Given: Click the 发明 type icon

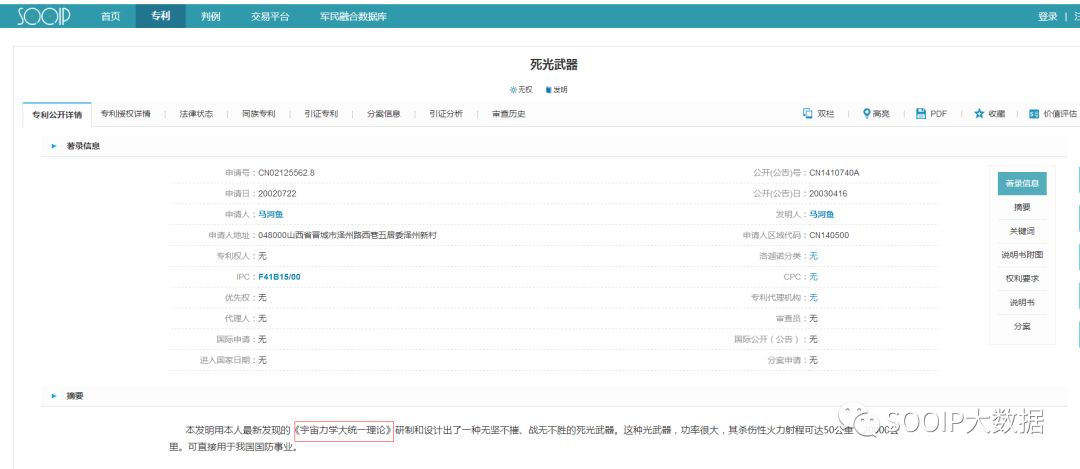Looking at the screenshot, I should [549, 90].
